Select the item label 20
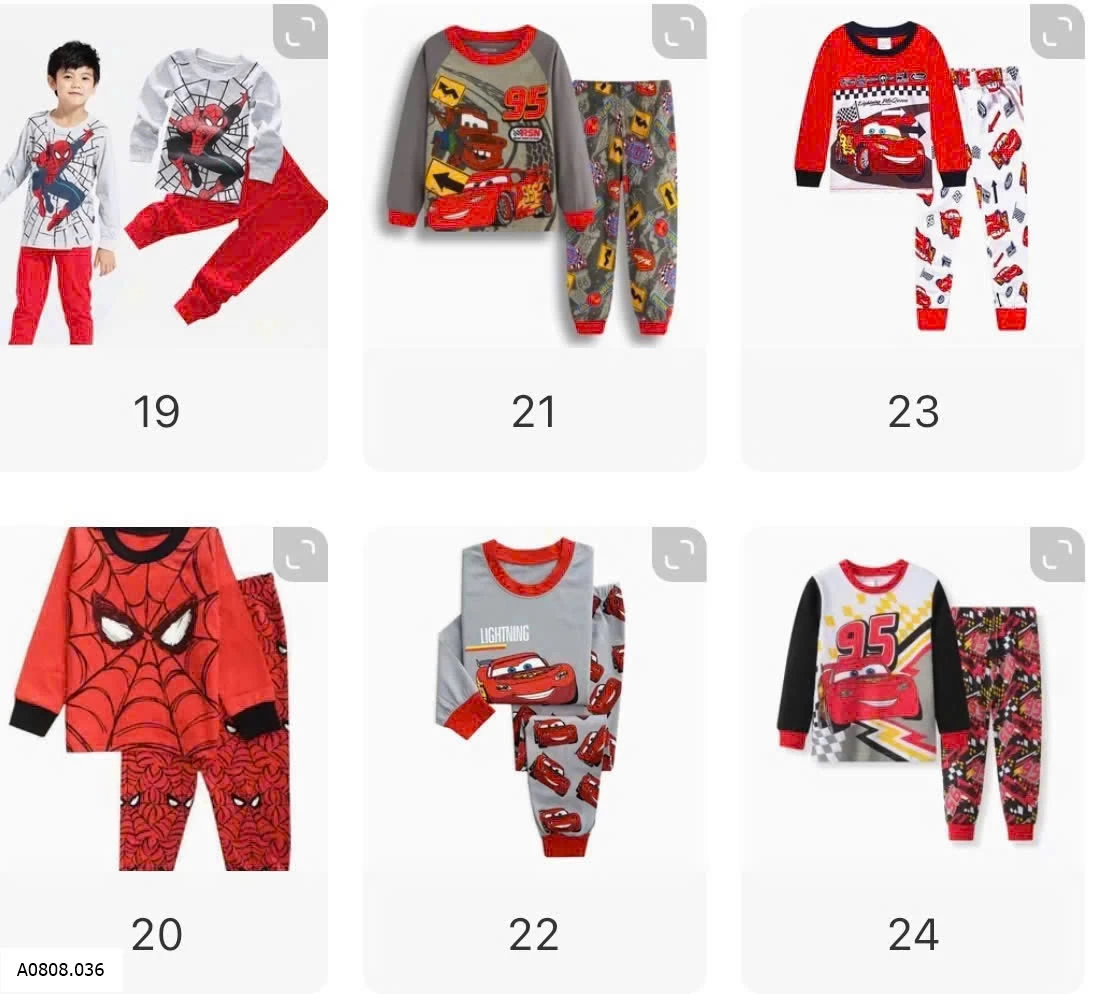 (x=156, y=934)
